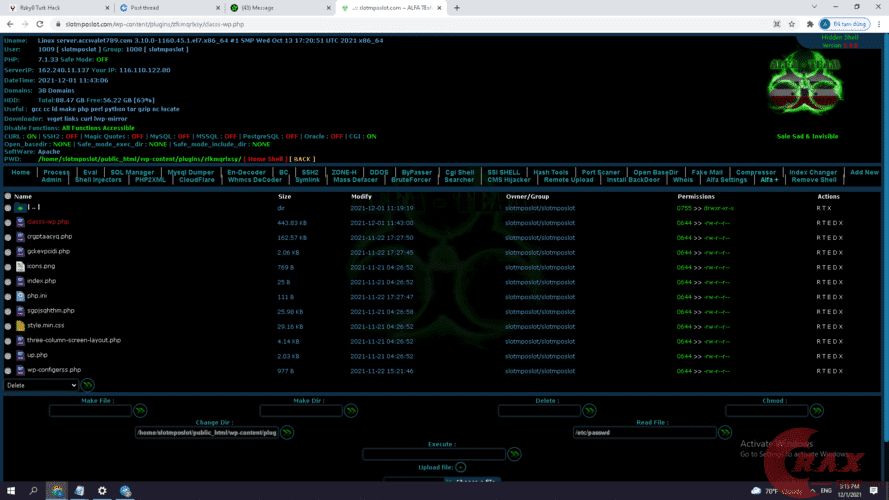
Task: Click the Home Shell link in PWD row
Action: pyautogui.click(x=266, y=159)
